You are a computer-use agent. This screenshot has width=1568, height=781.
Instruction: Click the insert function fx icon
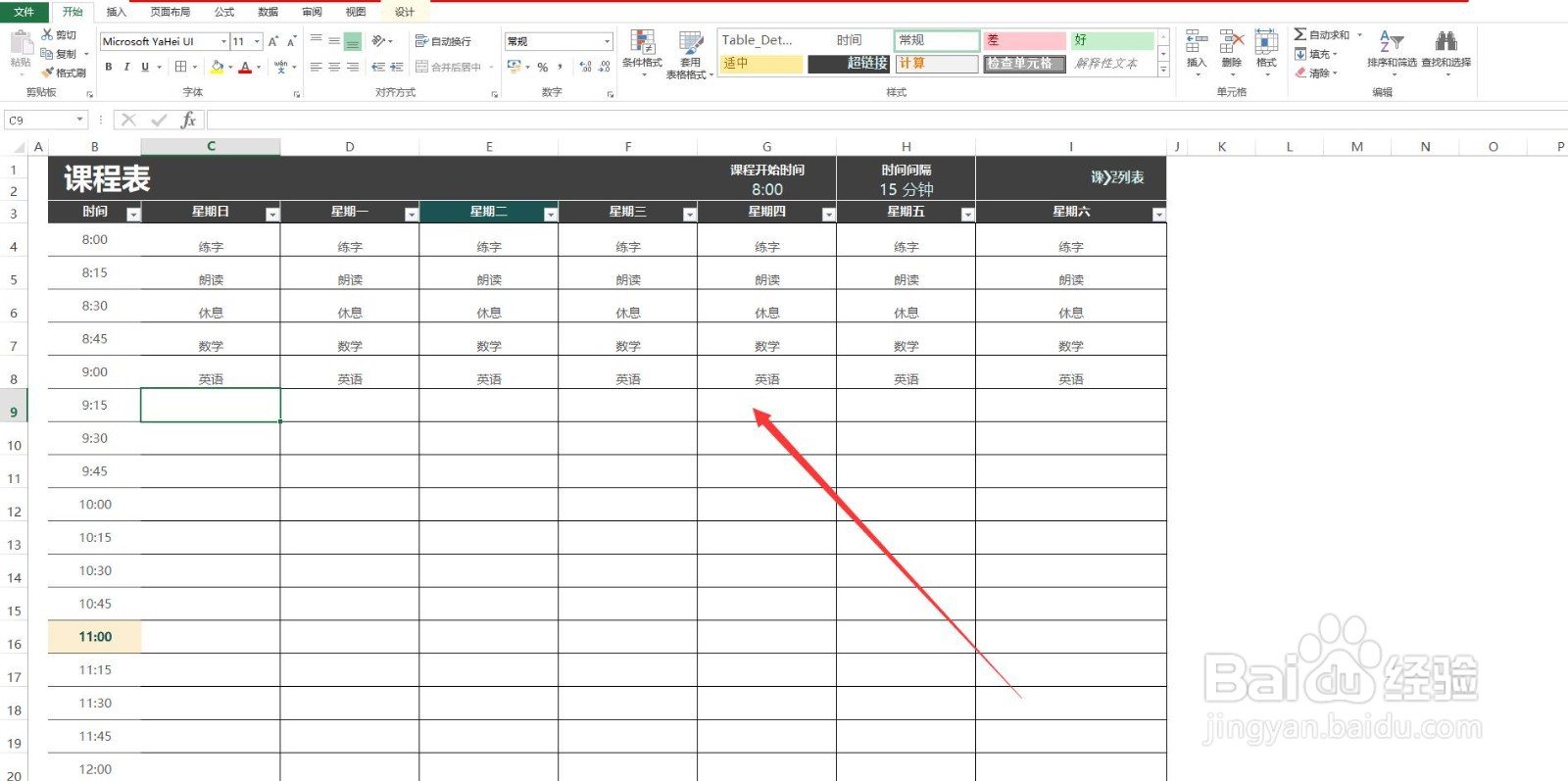point(188,120)
